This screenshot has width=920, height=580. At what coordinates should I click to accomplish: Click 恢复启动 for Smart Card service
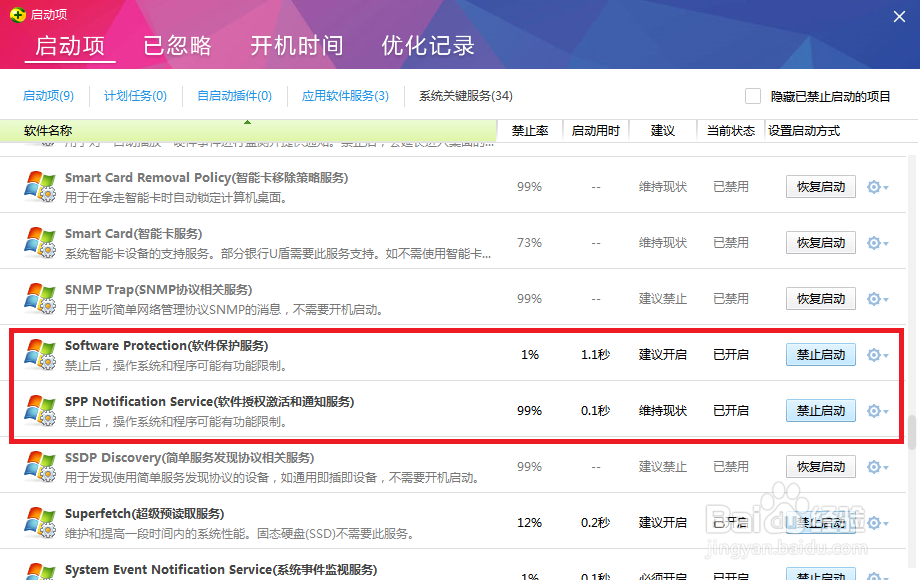click(x=820, y=243)
